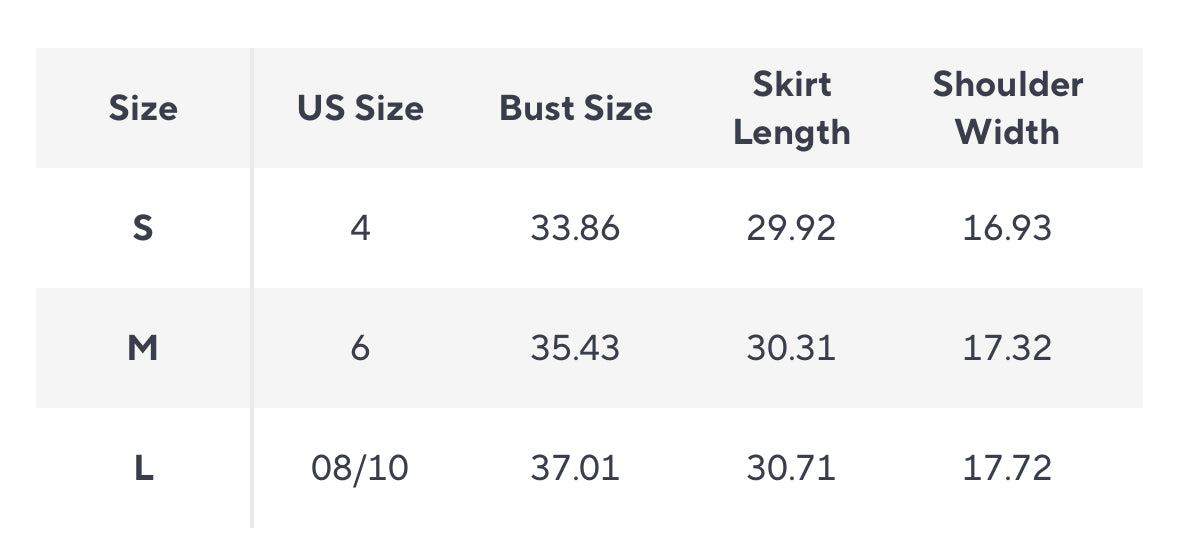The image size is (1179, 538).
Task: Click bust size value 35.43
Action: pos(576,348)
